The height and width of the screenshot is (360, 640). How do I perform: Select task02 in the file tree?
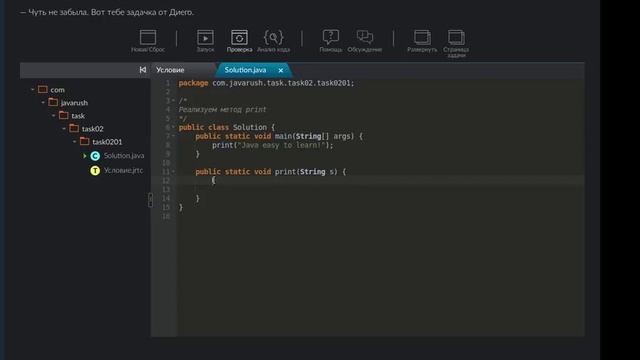tap(93, 129)
